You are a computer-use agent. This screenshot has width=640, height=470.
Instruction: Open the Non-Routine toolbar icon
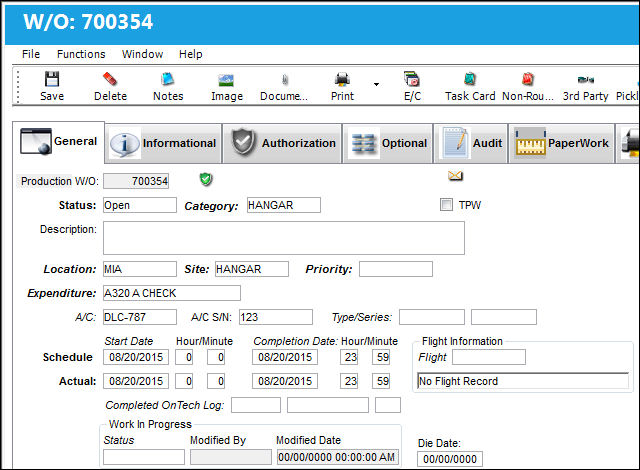(x=528, y=79)
